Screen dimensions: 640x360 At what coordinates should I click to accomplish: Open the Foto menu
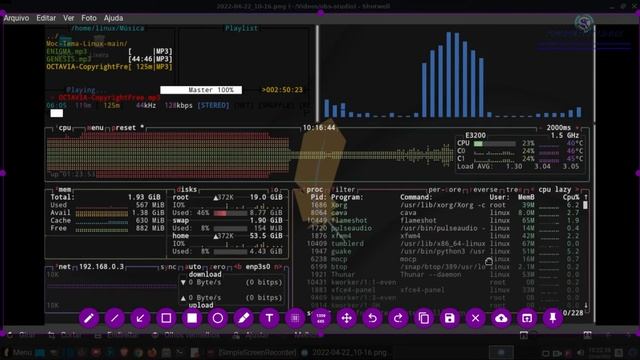tap(89, 18)
